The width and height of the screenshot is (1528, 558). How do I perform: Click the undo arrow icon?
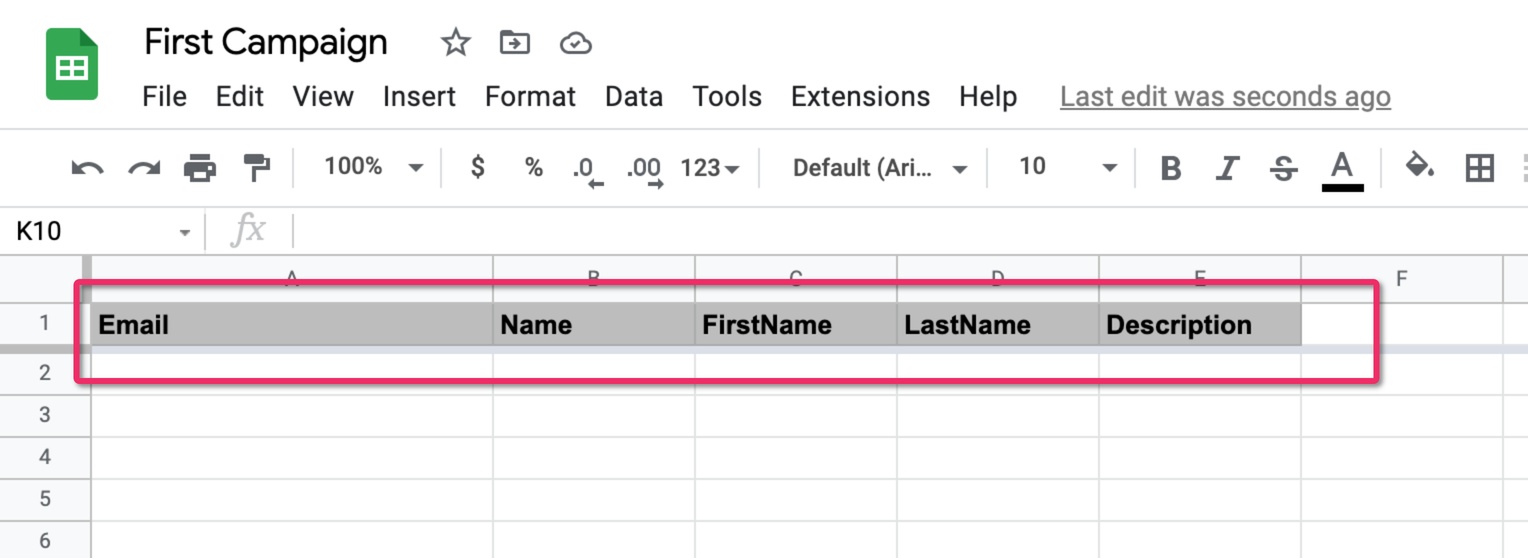click(x=88, y=168)
